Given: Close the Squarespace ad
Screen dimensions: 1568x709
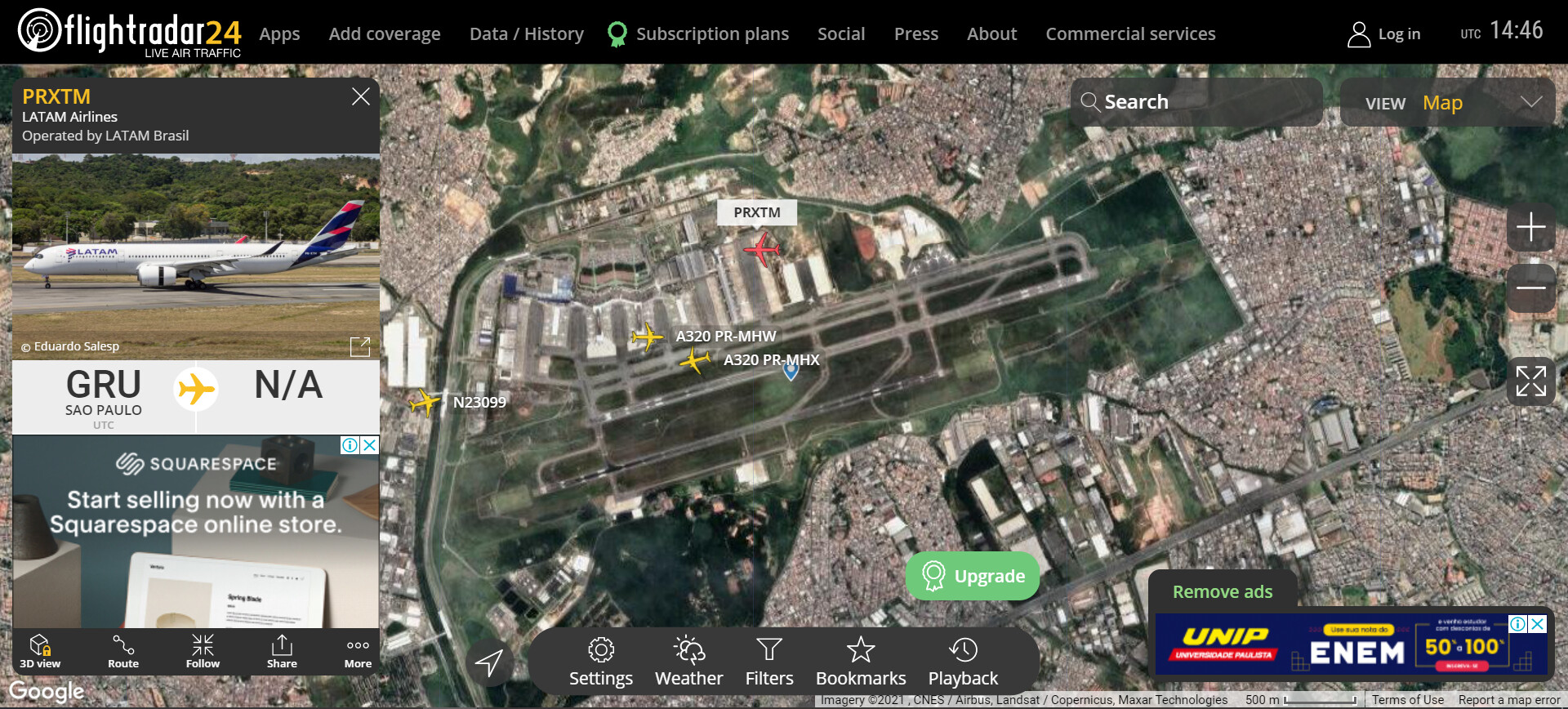Looking at the screenshot, I should [x=370, y=445].
